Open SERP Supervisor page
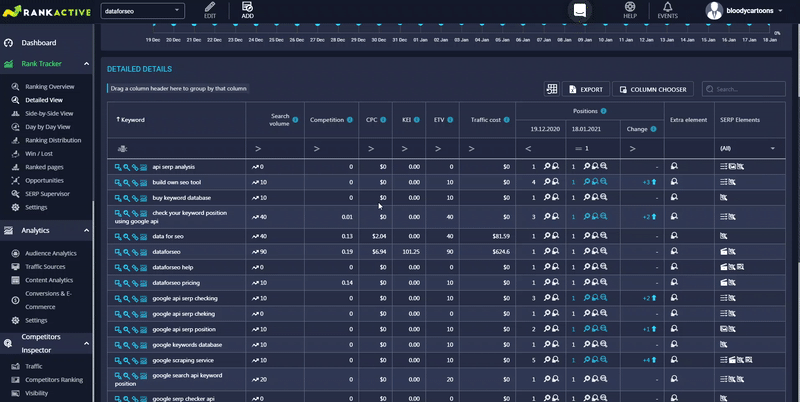 (x=47, y=194)
